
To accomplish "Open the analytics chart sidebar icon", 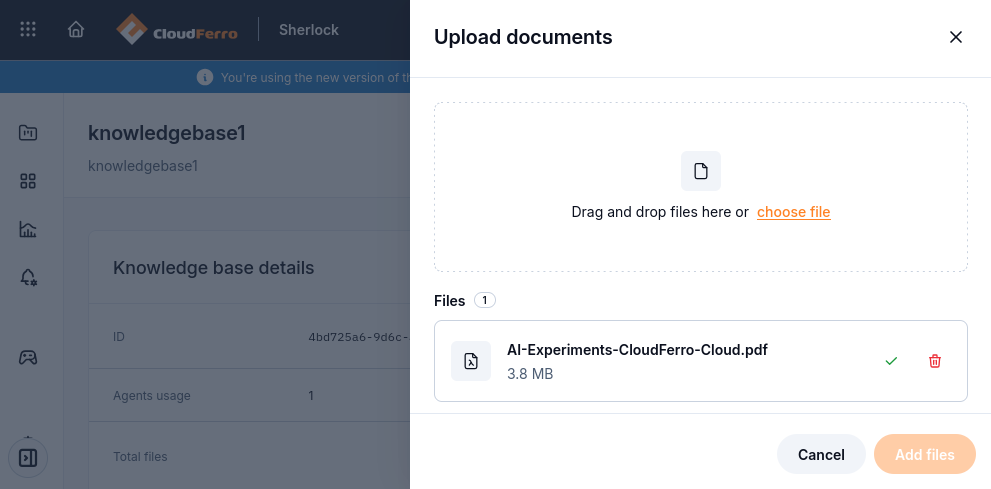I will tap(28, 229).
